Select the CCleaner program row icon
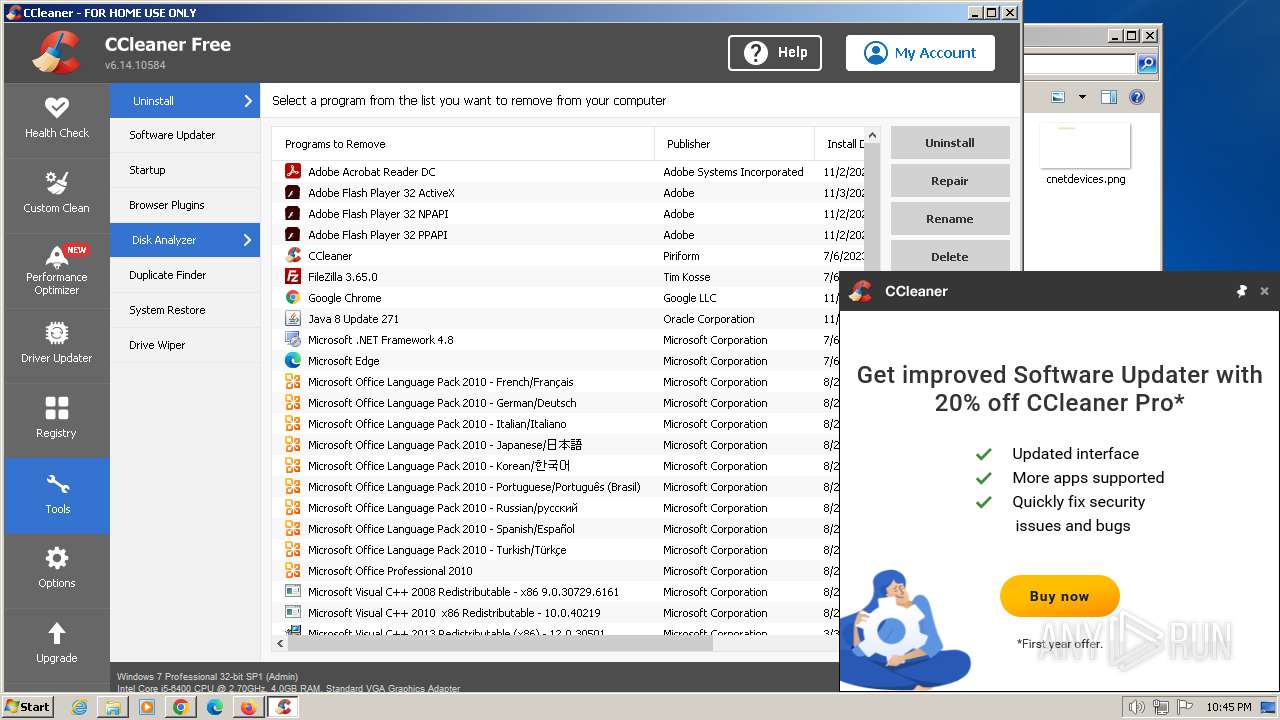 pyautogui.click(x=293, y=255)
